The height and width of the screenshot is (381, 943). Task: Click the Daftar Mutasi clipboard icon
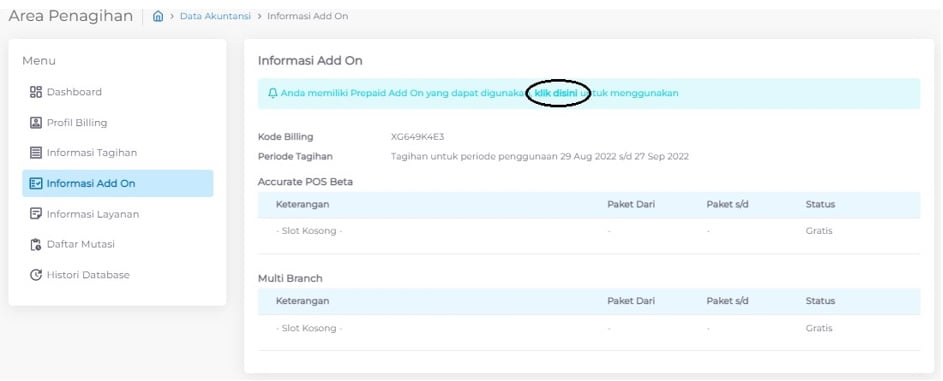[35, 245]
